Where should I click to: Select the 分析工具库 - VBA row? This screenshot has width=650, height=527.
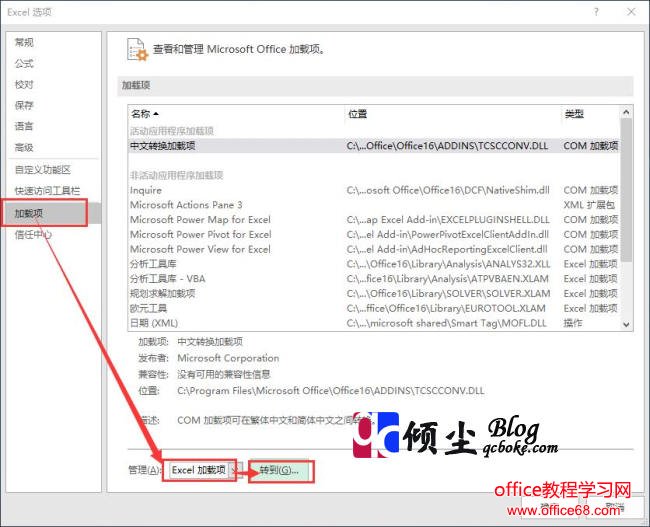pos(374,279)
